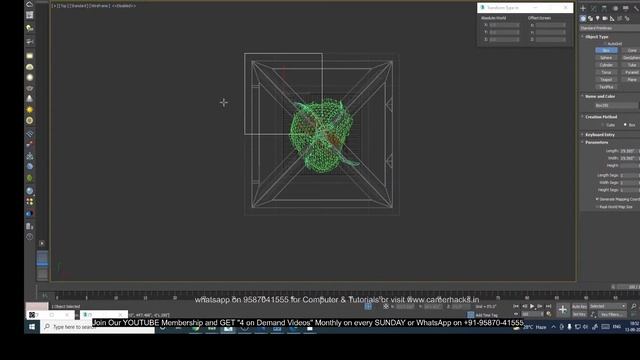
Task: Select the Geometry category icon
Action: pos(583,19)
